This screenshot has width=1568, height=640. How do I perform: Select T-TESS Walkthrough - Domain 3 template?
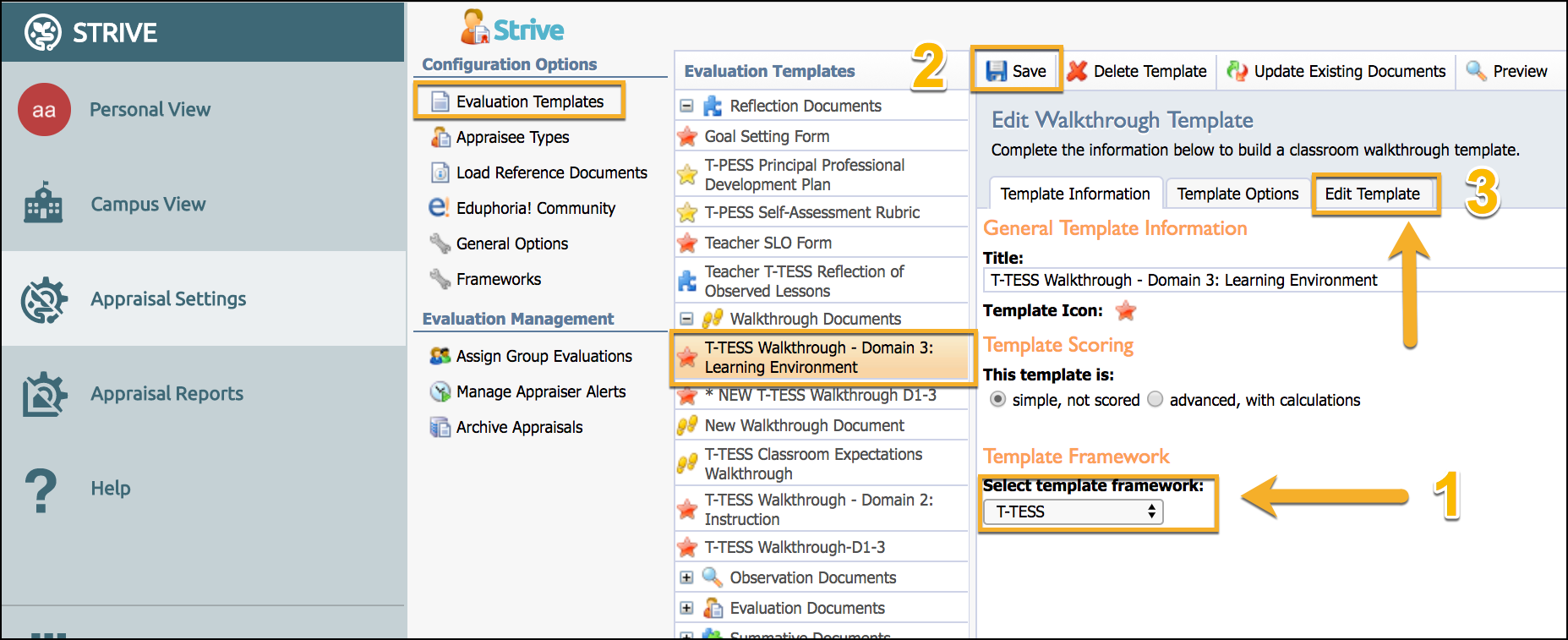822,358
